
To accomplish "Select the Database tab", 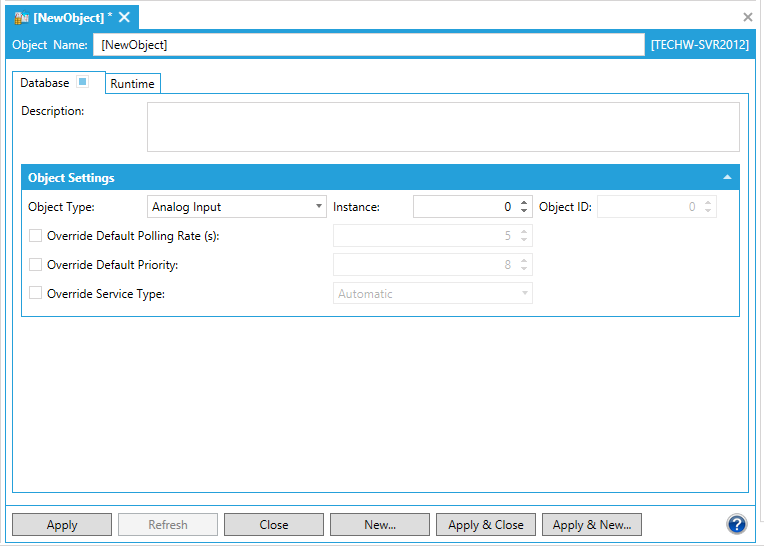I will click(45, 83).
